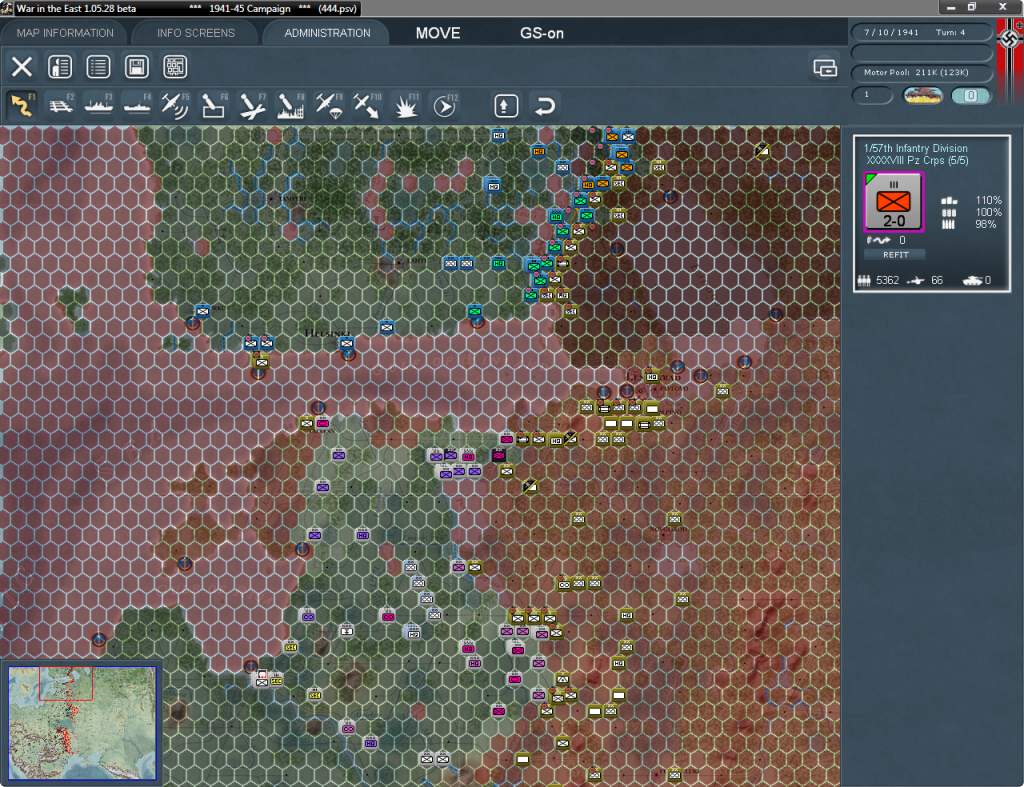
Task: Click the War in the East title icon
Action: (x=7, y=8)
